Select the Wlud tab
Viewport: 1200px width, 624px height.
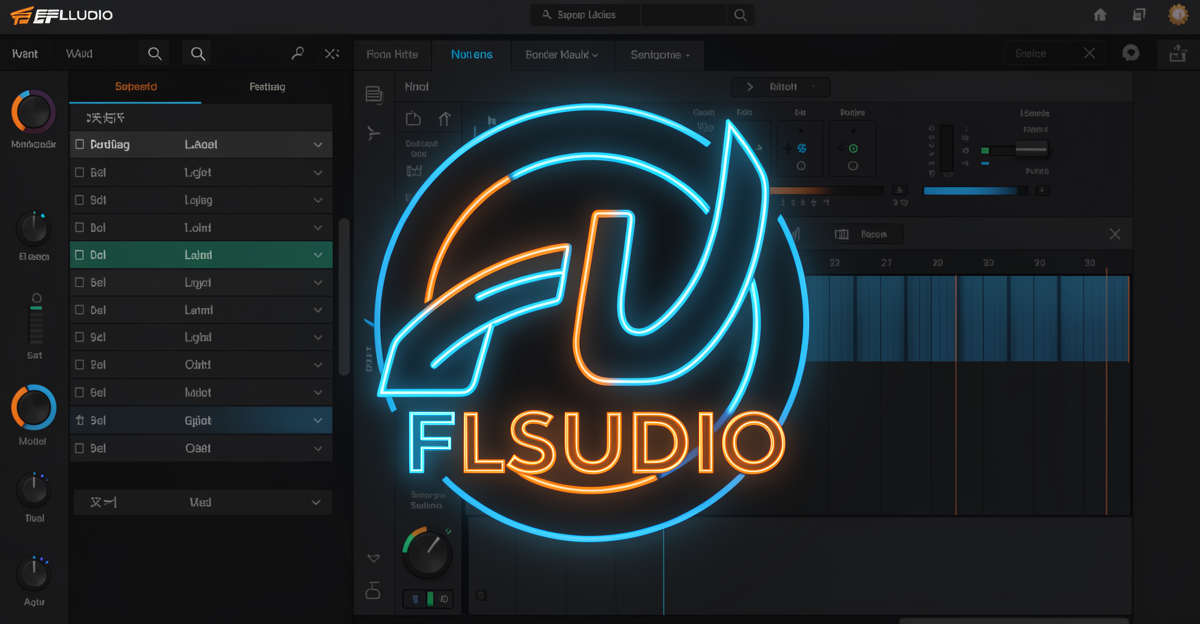(x=79, y=54)
